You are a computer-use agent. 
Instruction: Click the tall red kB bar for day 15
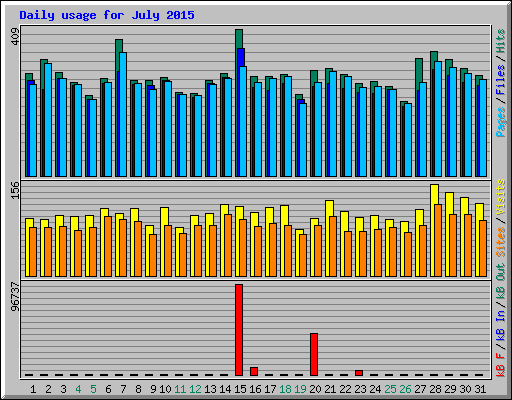[239, 330]
